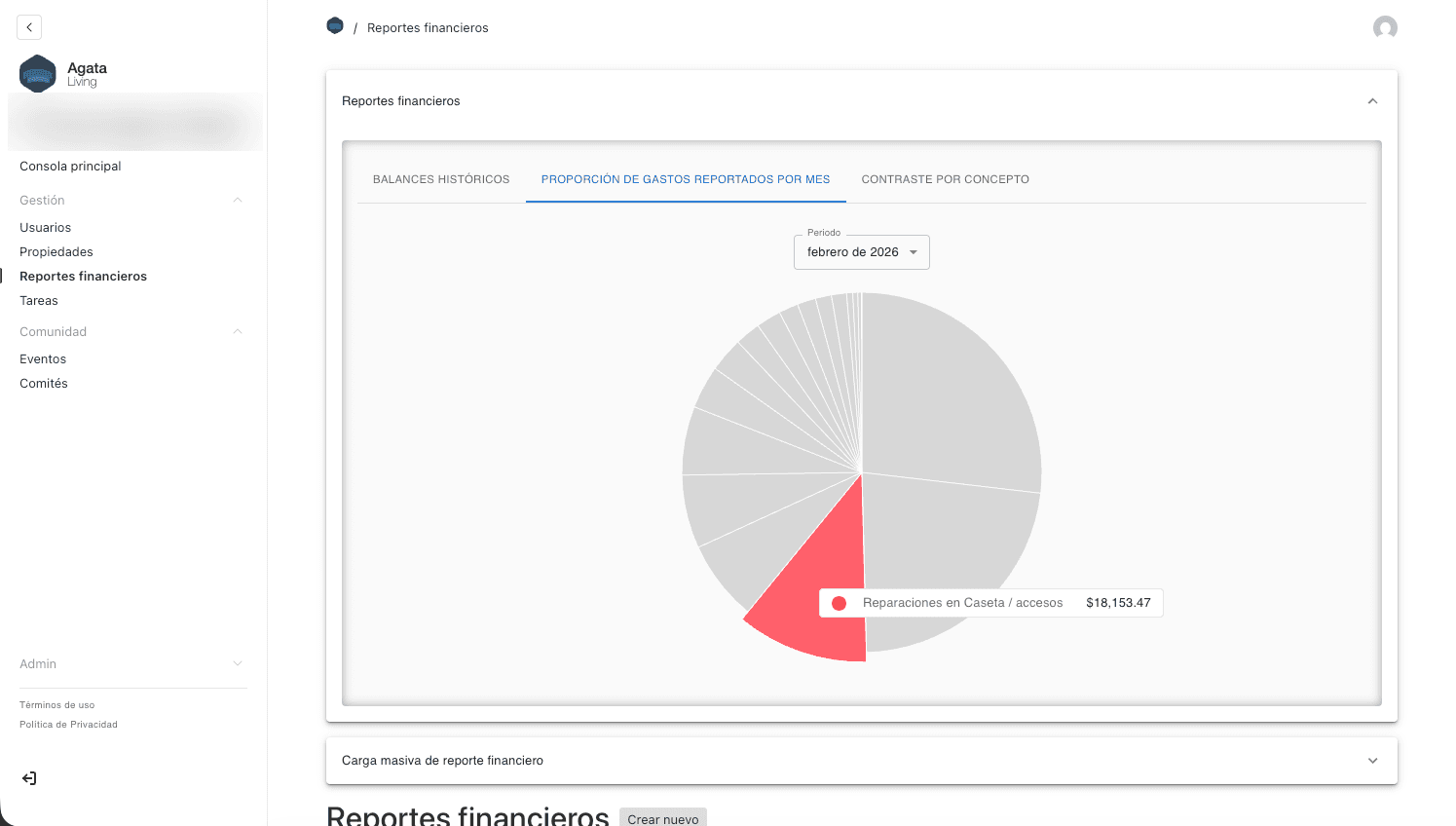Switch to Balances Históricos tab
This screenshot has width=1456, height=826.
441,179
